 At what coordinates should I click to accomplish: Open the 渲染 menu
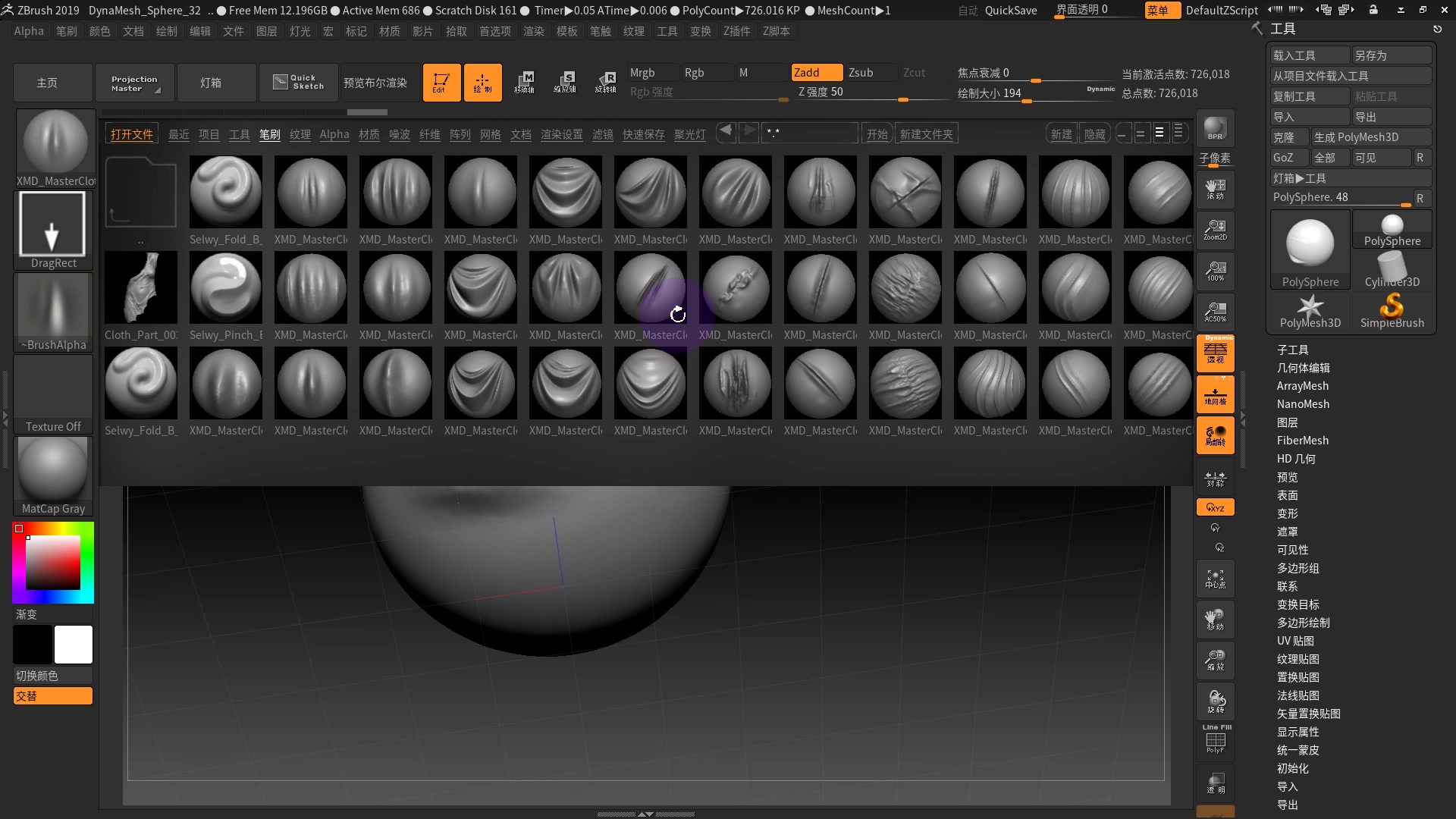click(533, 31)
